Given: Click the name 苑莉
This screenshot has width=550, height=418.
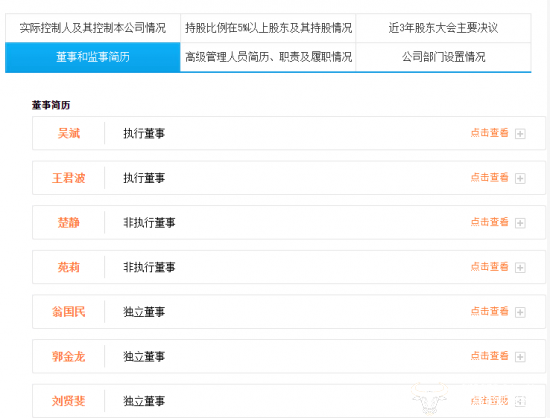Looking at the screenshot, I should tap(69, 267).
